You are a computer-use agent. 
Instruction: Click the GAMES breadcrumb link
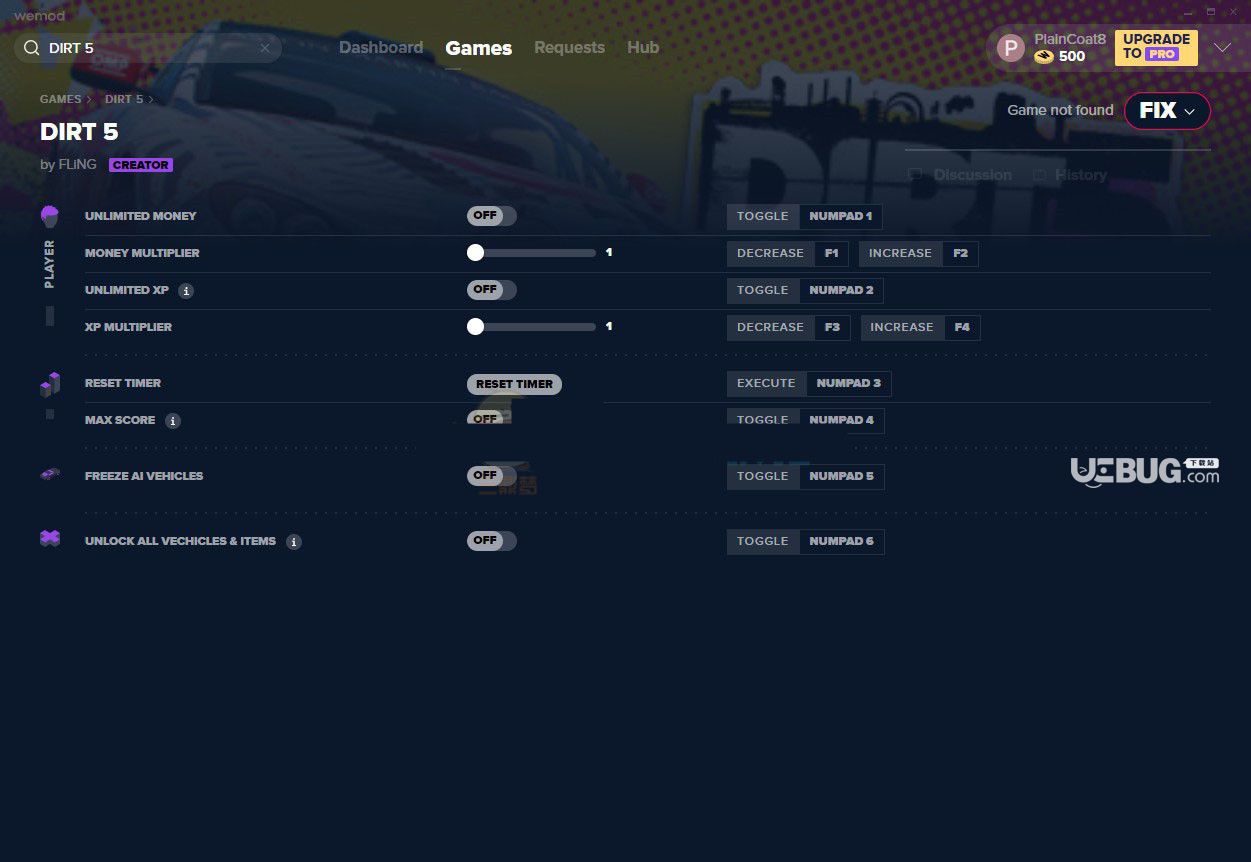tap(61, 100)
